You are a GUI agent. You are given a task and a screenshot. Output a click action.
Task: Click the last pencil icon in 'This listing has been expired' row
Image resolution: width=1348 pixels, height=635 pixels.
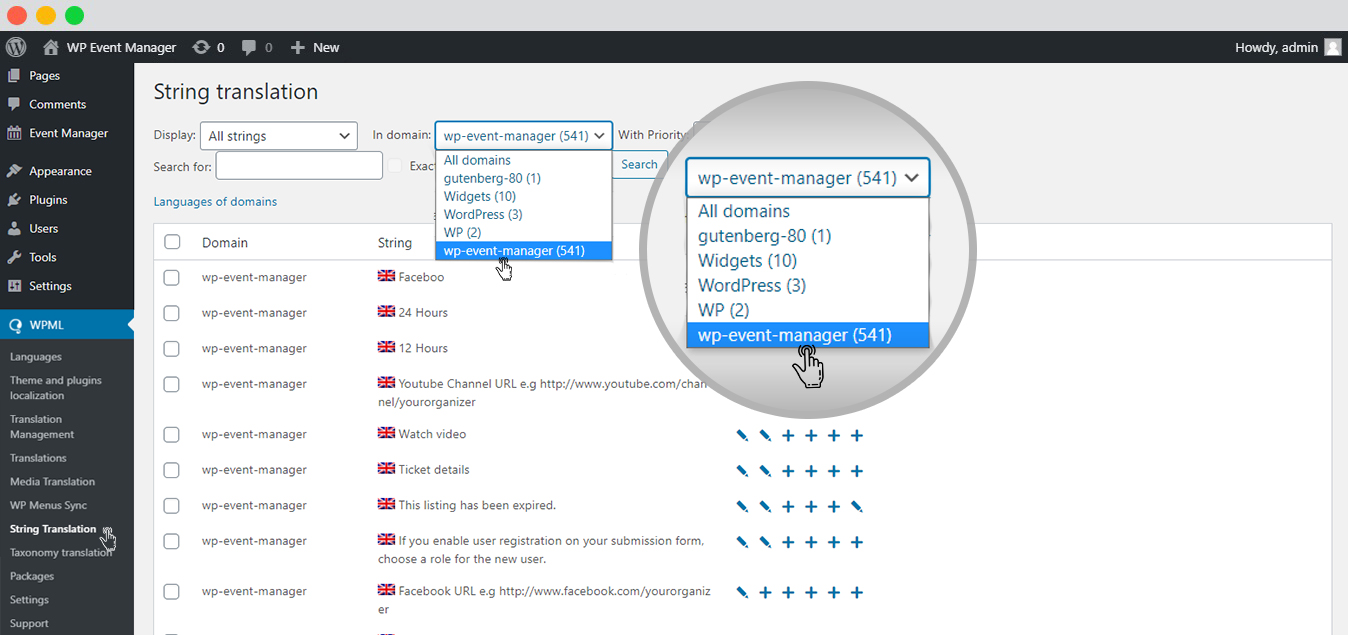[x=856, y=506]
